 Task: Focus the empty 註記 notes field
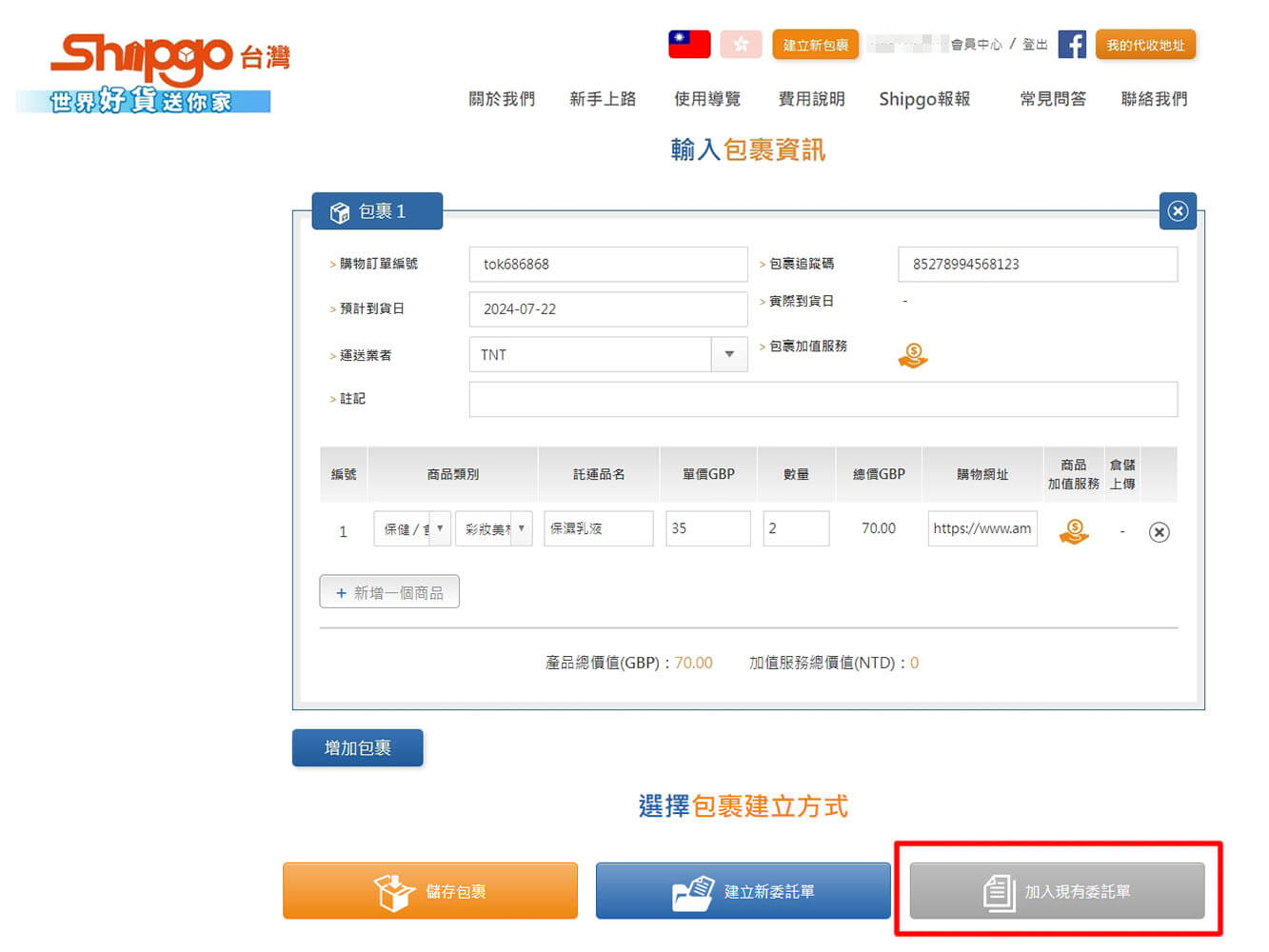pyautogui.click(x=823, y=399)
